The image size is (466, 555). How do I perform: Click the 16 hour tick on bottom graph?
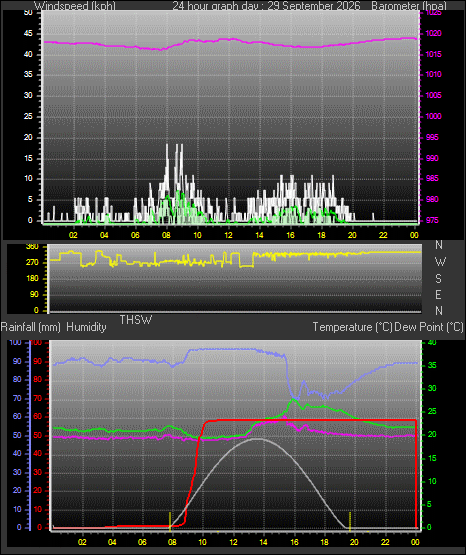click(294, 542)
